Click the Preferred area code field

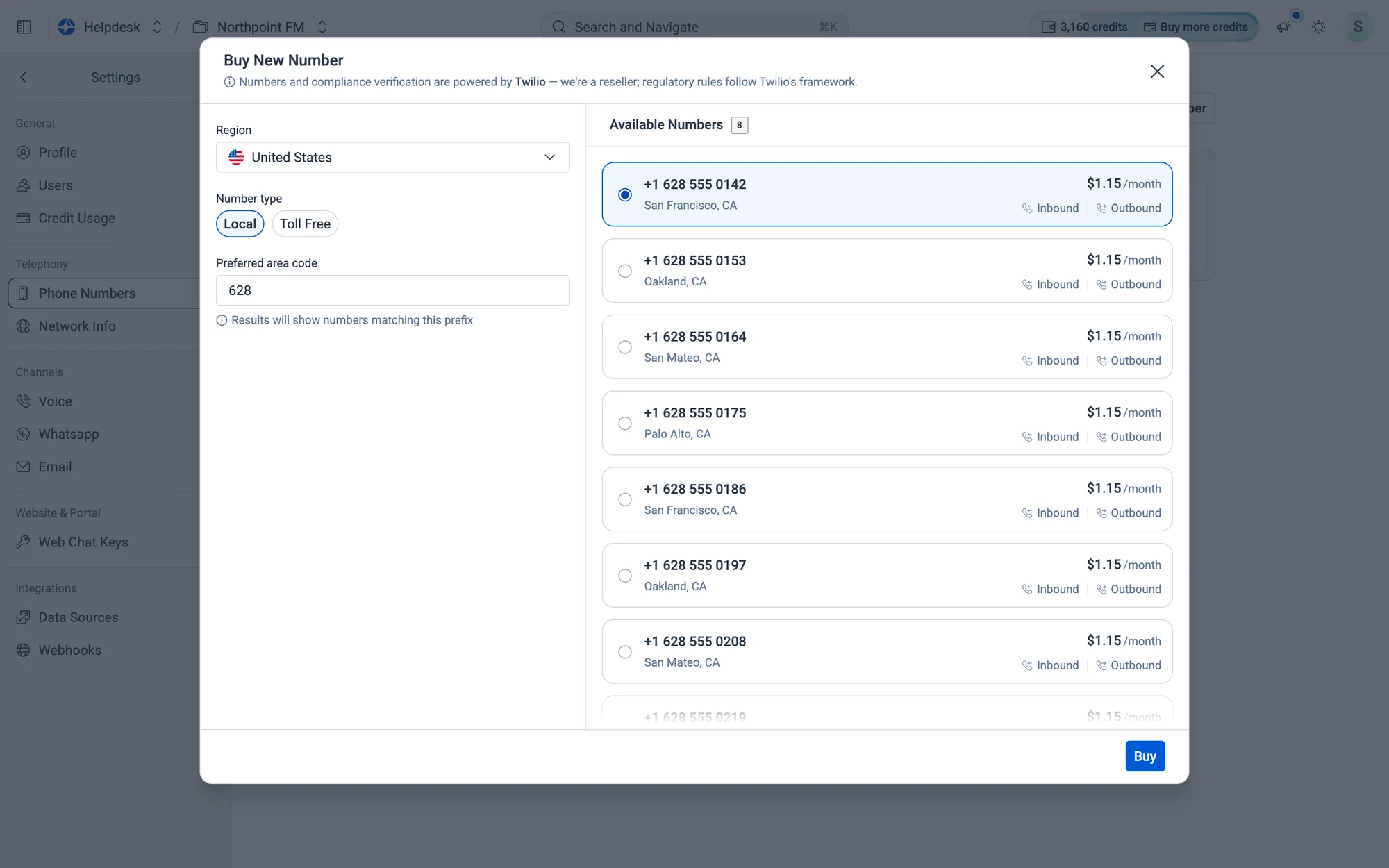click(393, 290)
